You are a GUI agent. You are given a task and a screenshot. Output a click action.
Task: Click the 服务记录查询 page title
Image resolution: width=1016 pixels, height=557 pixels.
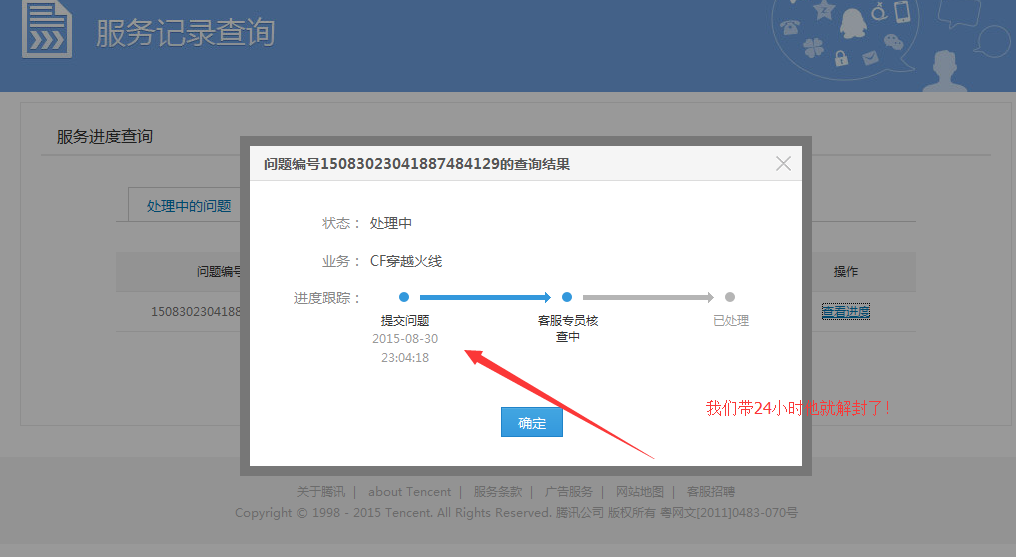click(185, 32)
